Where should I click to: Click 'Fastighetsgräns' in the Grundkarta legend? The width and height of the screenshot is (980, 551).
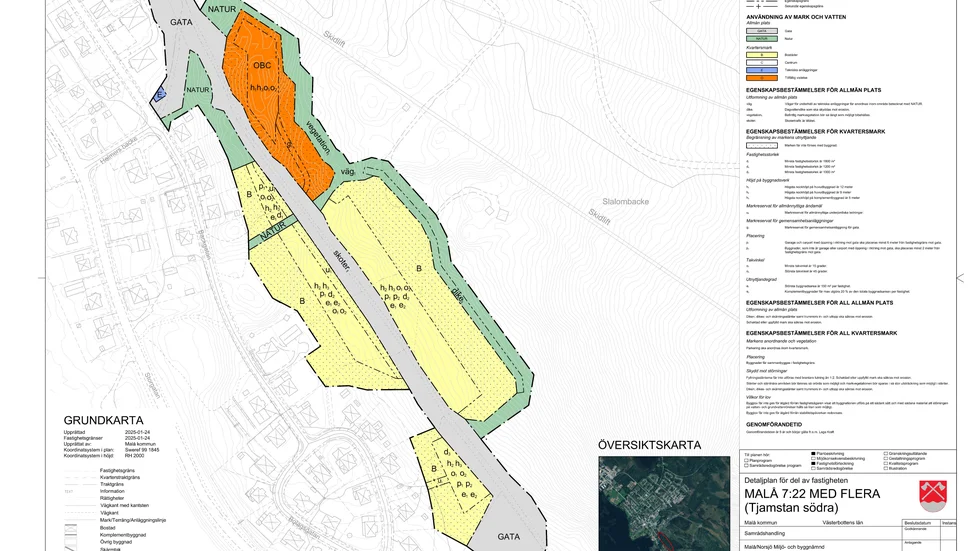point(117,470)
